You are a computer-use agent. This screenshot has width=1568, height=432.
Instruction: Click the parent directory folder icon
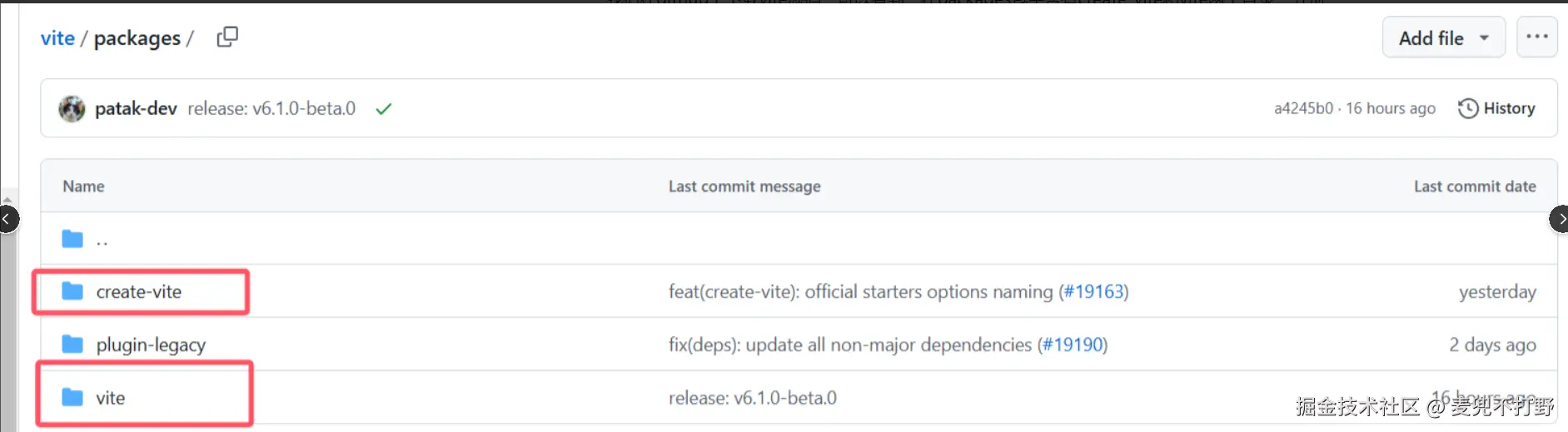[73, 240]
